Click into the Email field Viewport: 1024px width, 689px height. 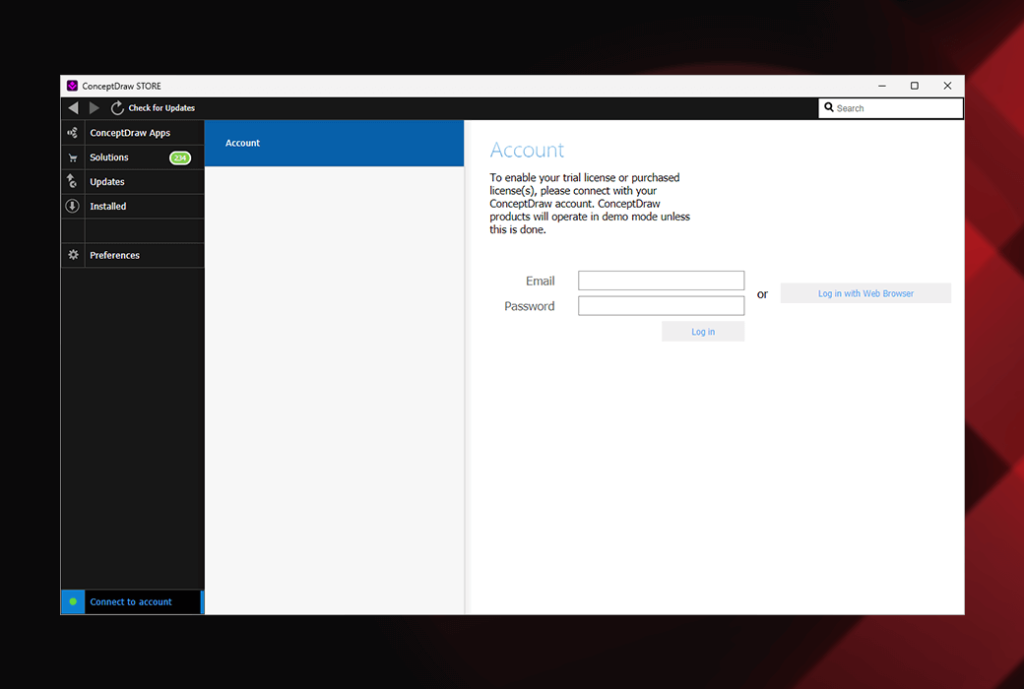coord(661,281)
